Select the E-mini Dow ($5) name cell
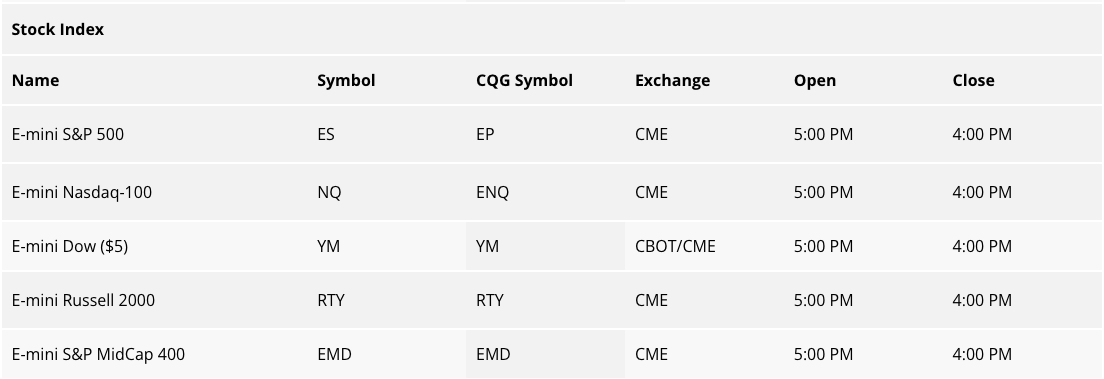 pos(70,247)
